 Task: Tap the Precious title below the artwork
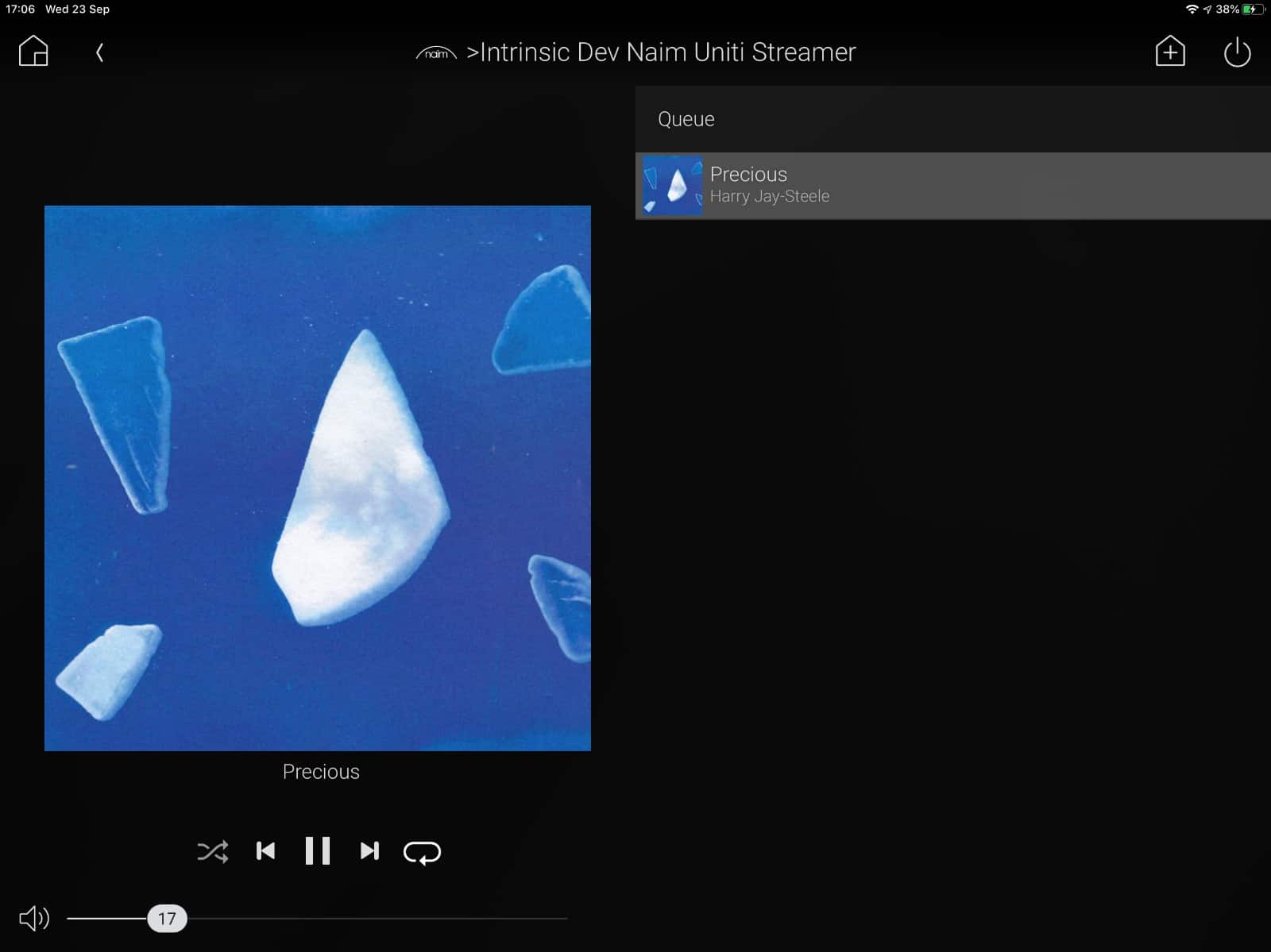click(321, 772)
